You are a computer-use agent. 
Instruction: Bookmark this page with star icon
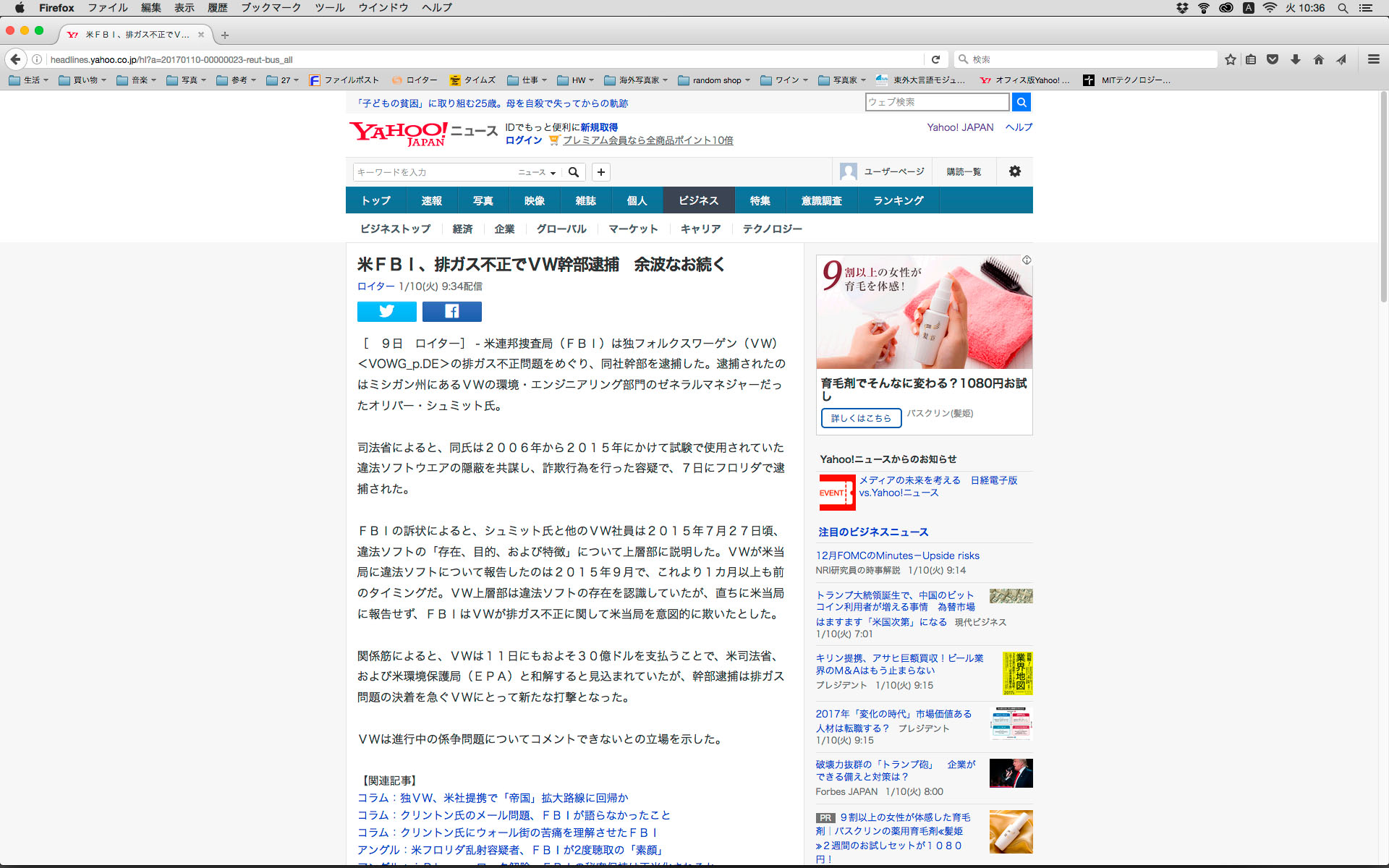[x=1230, y=59]
